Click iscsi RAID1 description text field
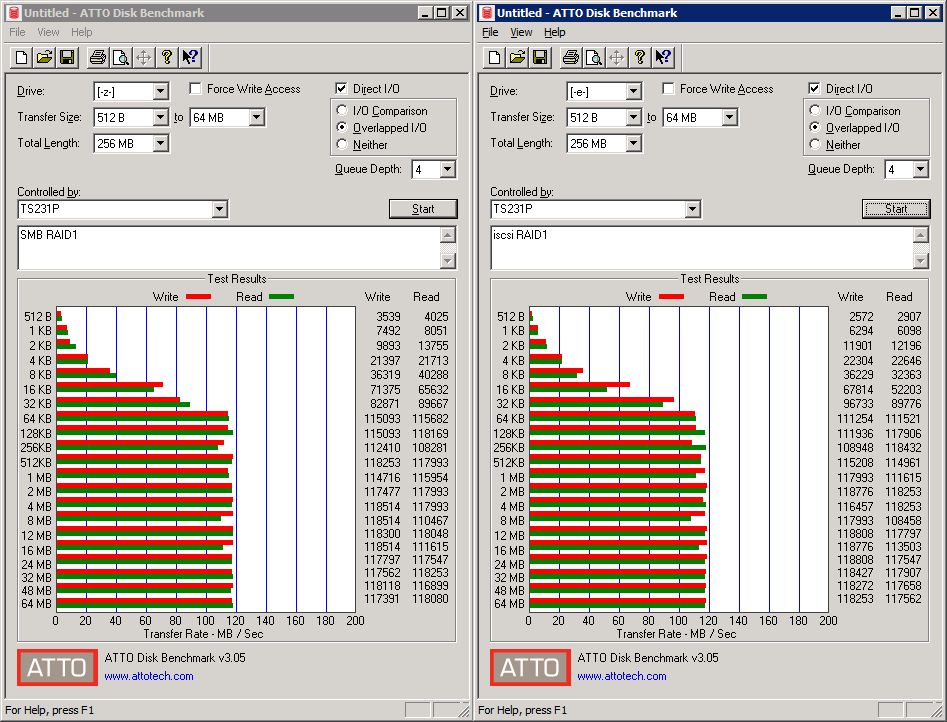This screenshot has height=722, width=947. (x=702, y=248)
